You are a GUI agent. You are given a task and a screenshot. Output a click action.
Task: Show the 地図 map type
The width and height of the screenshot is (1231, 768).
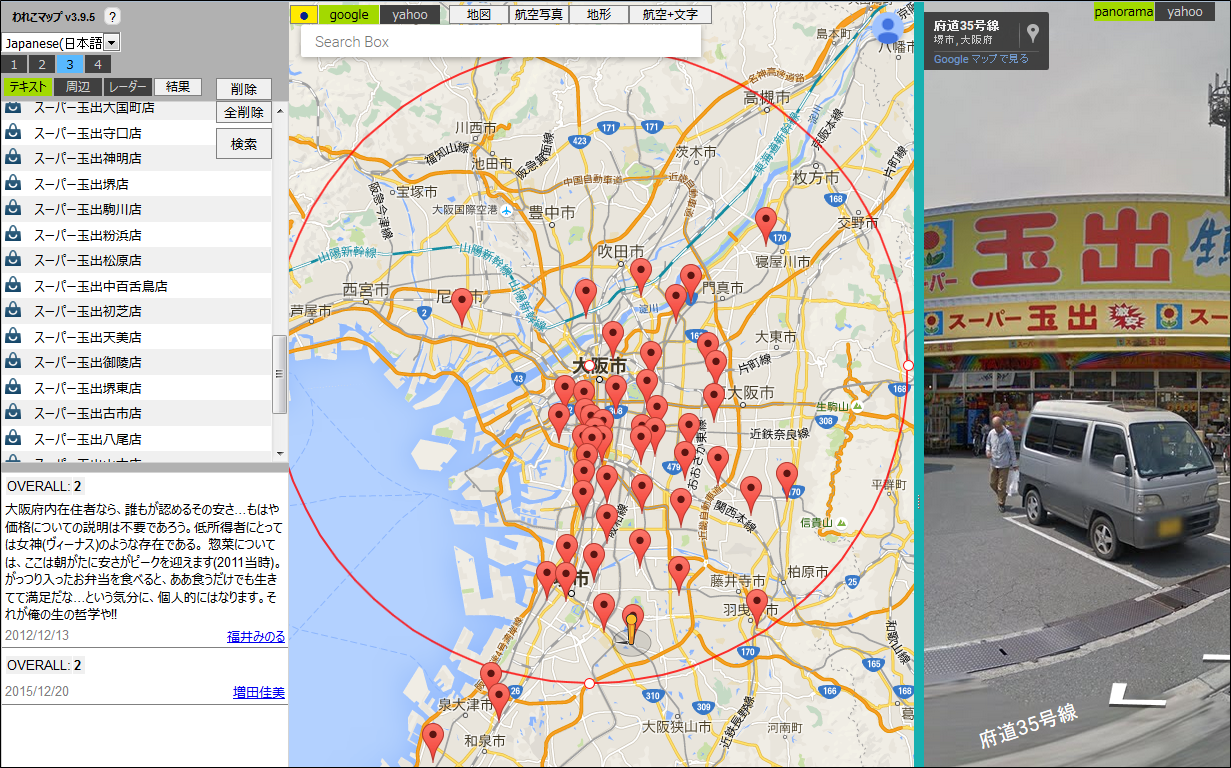point(479,14)
